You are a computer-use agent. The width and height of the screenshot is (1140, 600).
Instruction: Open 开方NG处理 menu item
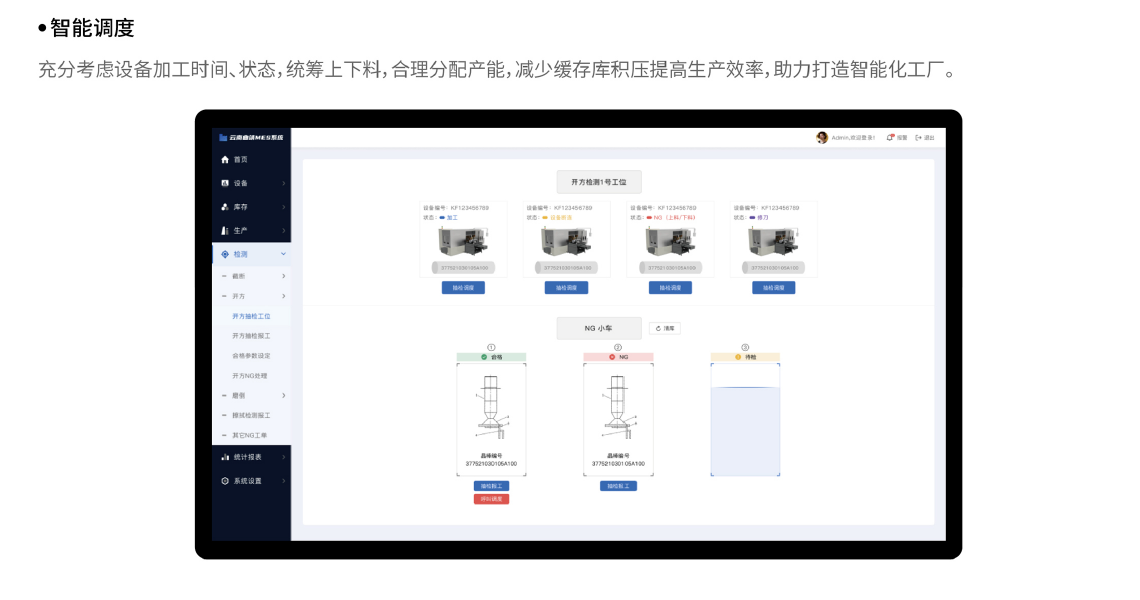[249, 376]
